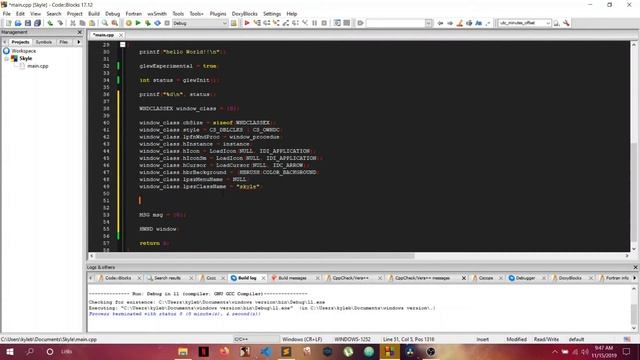Close the Logs & others panel
Viewport: 640px width, 360px height.
(635, 267)
